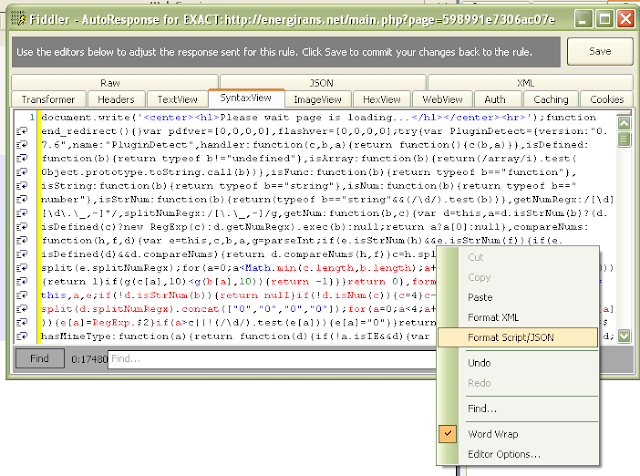Click the wrap marker beside 'isString' line

[x=22, y=186]
